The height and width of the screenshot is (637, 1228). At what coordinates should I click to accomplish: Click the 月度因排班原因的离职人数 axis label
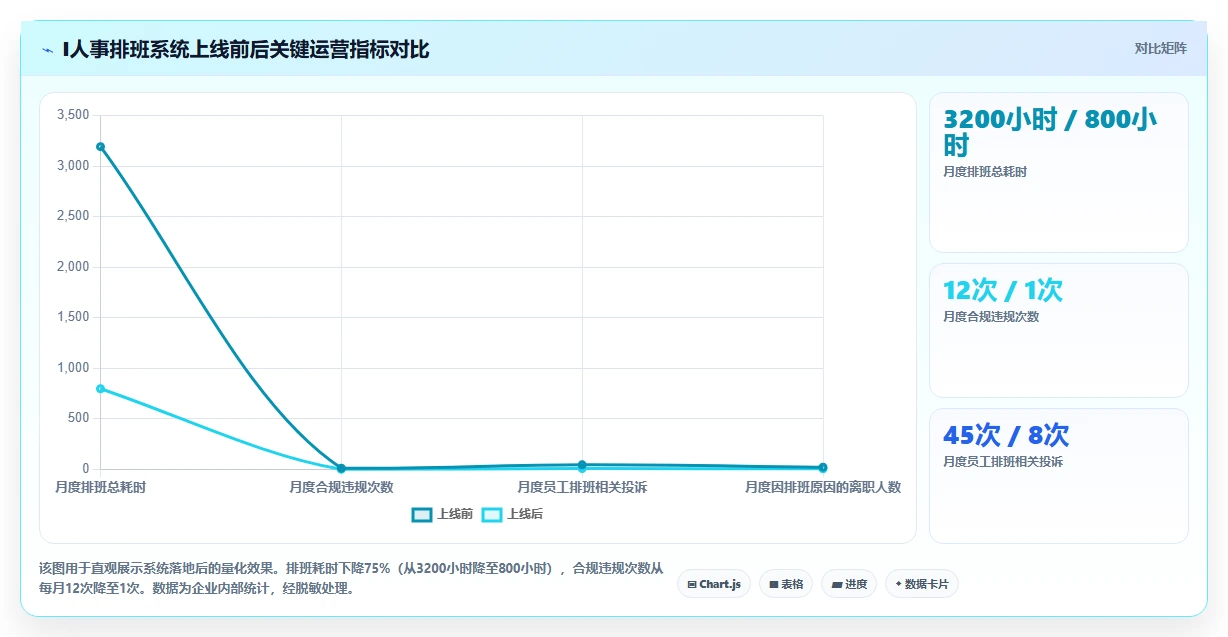click(x=823, y=487)
